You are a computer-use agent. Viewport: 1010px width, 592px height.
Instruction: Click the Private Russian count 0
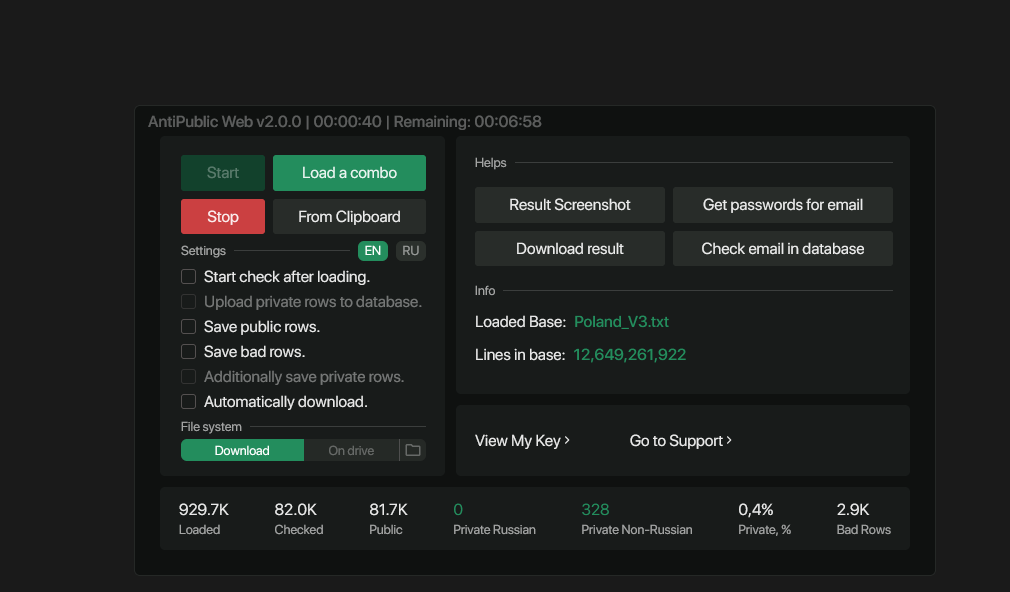point(458,510)
